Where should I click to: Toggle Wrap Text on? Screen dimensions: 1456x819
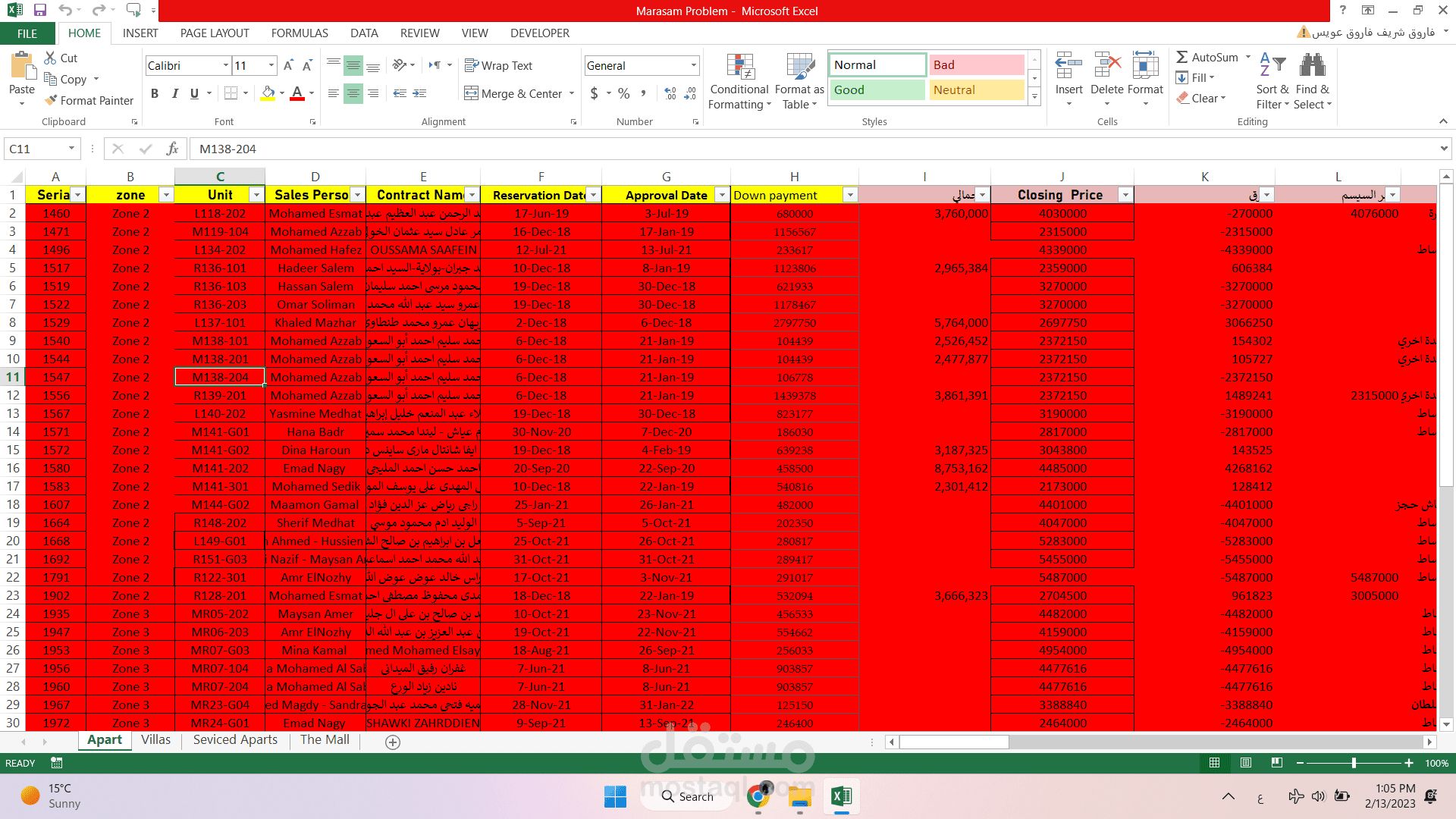[498, 66]
